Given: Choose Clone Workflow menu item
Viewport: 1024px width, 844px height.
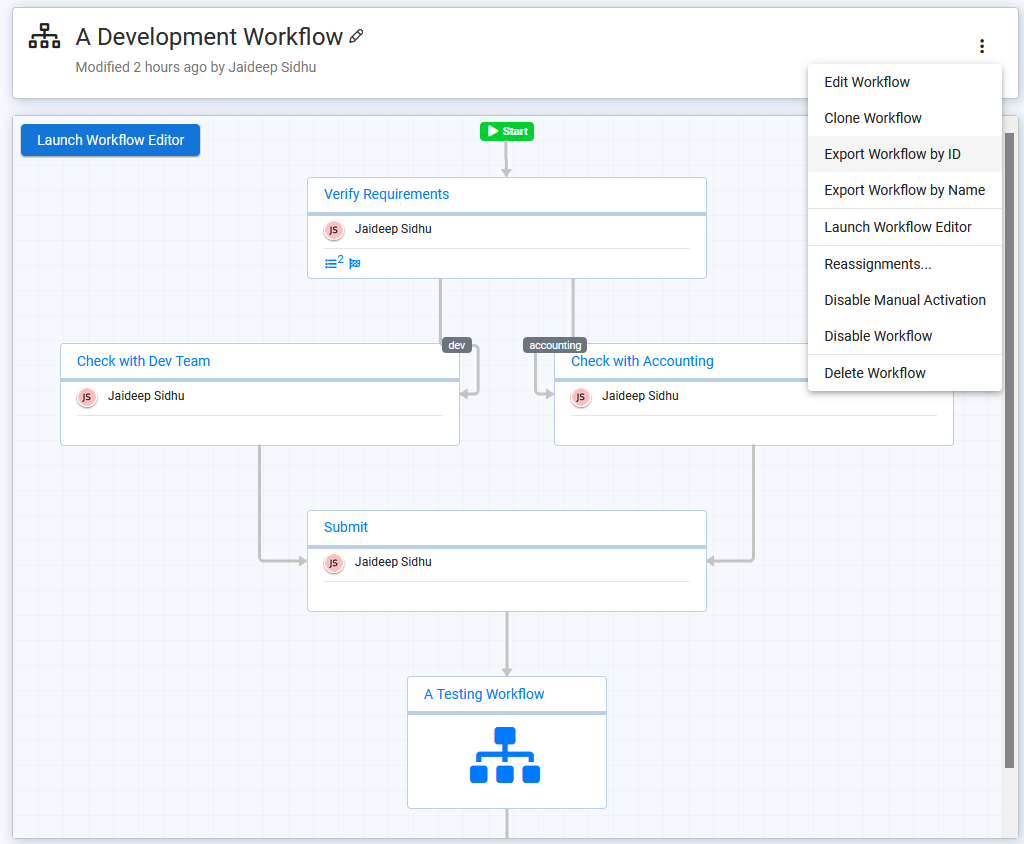Looking at the screenshot, I should 904,118.
